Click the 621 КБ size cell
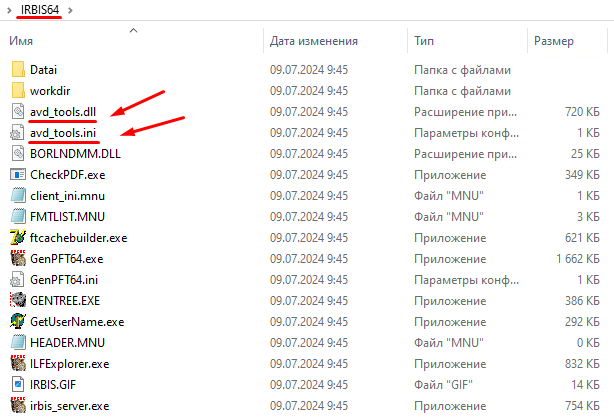The image size is (614, 417). pos(582,238)
